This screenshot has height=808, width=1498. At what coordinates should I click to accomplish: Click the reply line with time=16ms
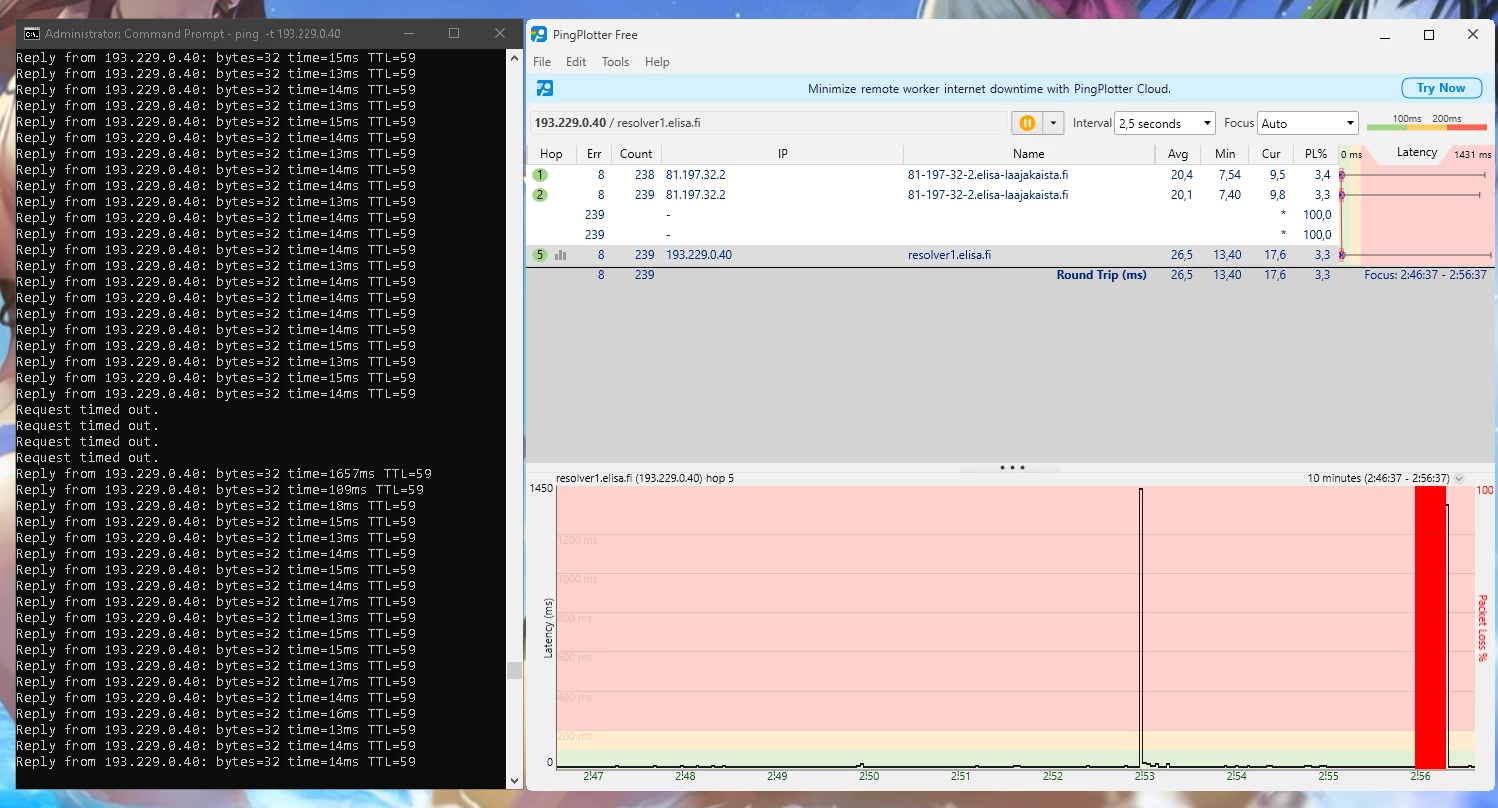[216, 714]
